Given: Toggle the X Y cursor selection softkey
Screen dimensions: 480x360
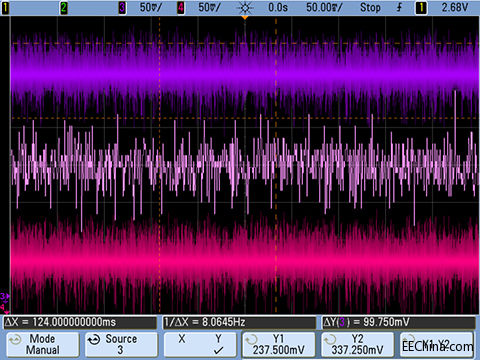Looking at the screenshot, I should 200,344.
